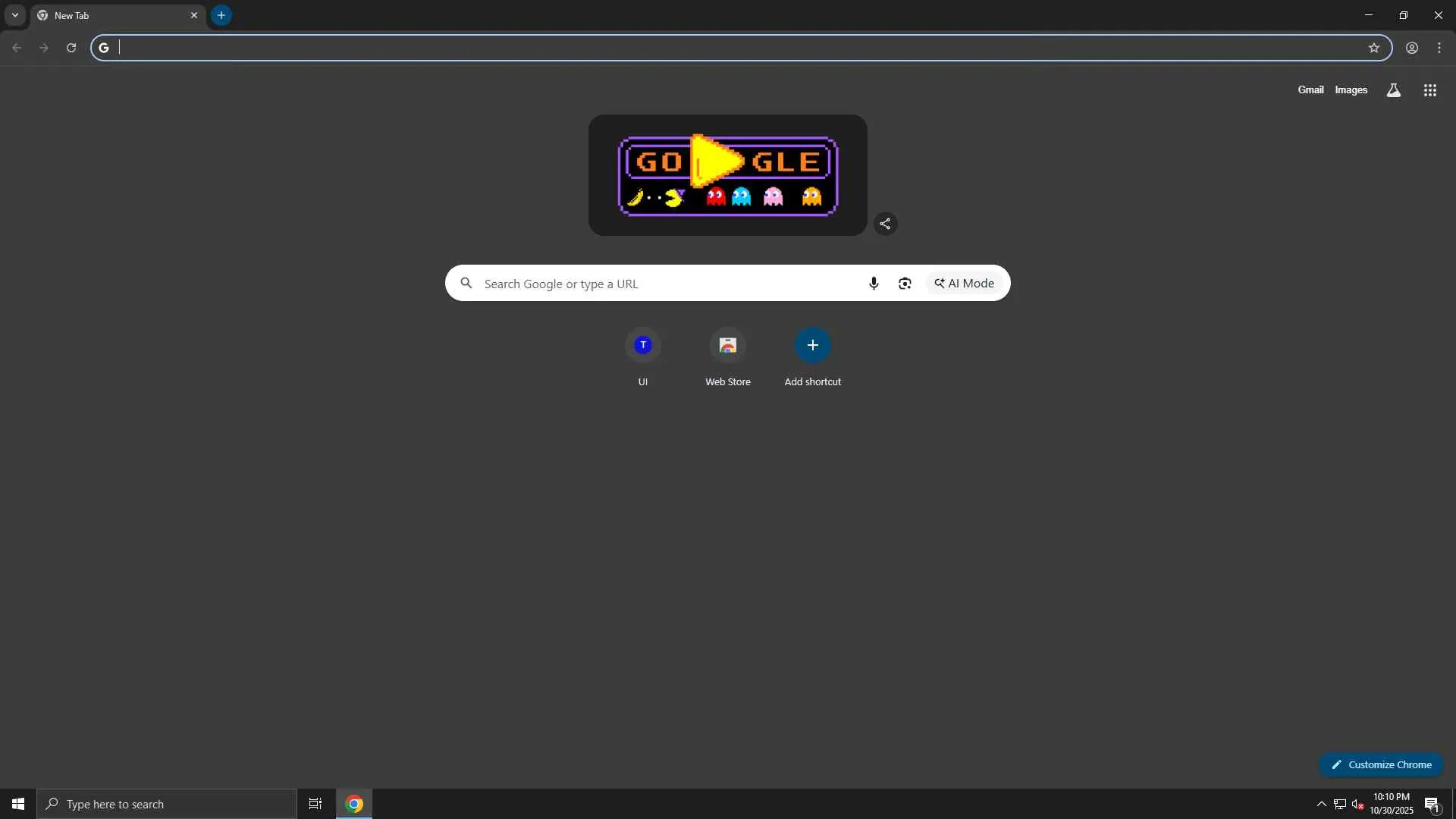Reload the current page

(x=71, y=48)
